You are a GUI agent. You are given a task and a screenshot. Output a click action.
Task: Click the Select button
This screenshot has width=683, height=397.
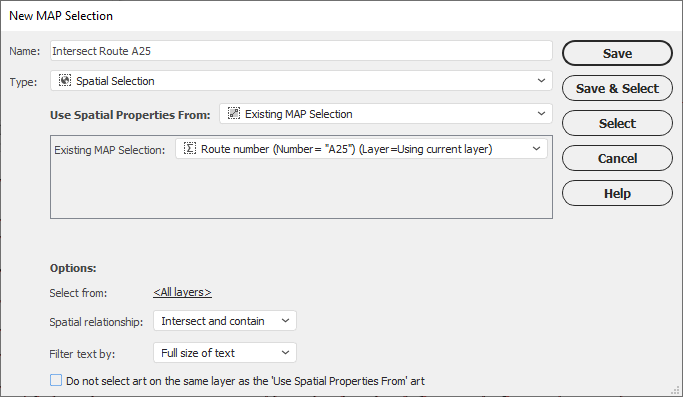point(617,123)
